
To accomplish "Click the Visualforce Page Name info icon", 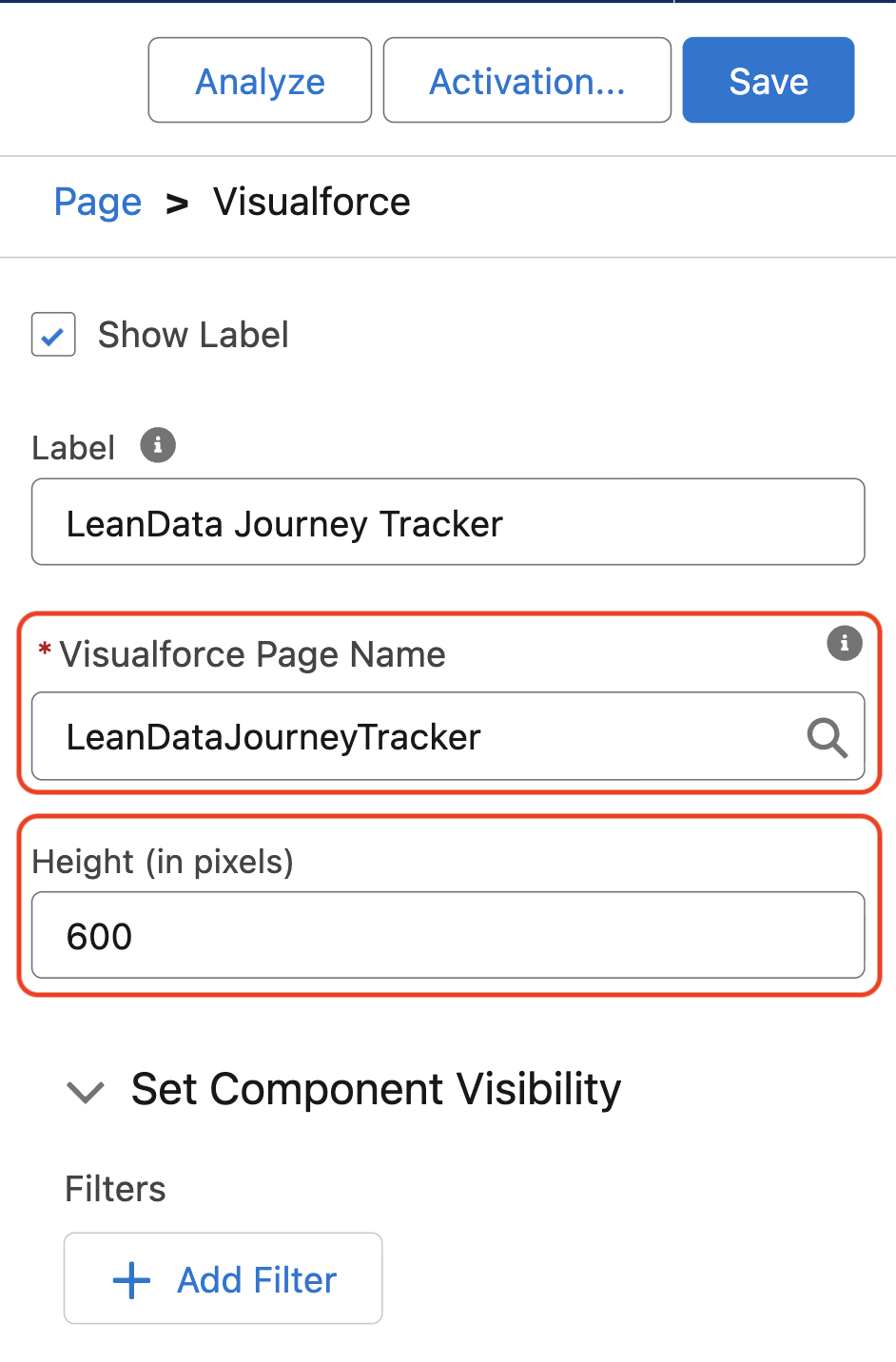I will (845, 643).
